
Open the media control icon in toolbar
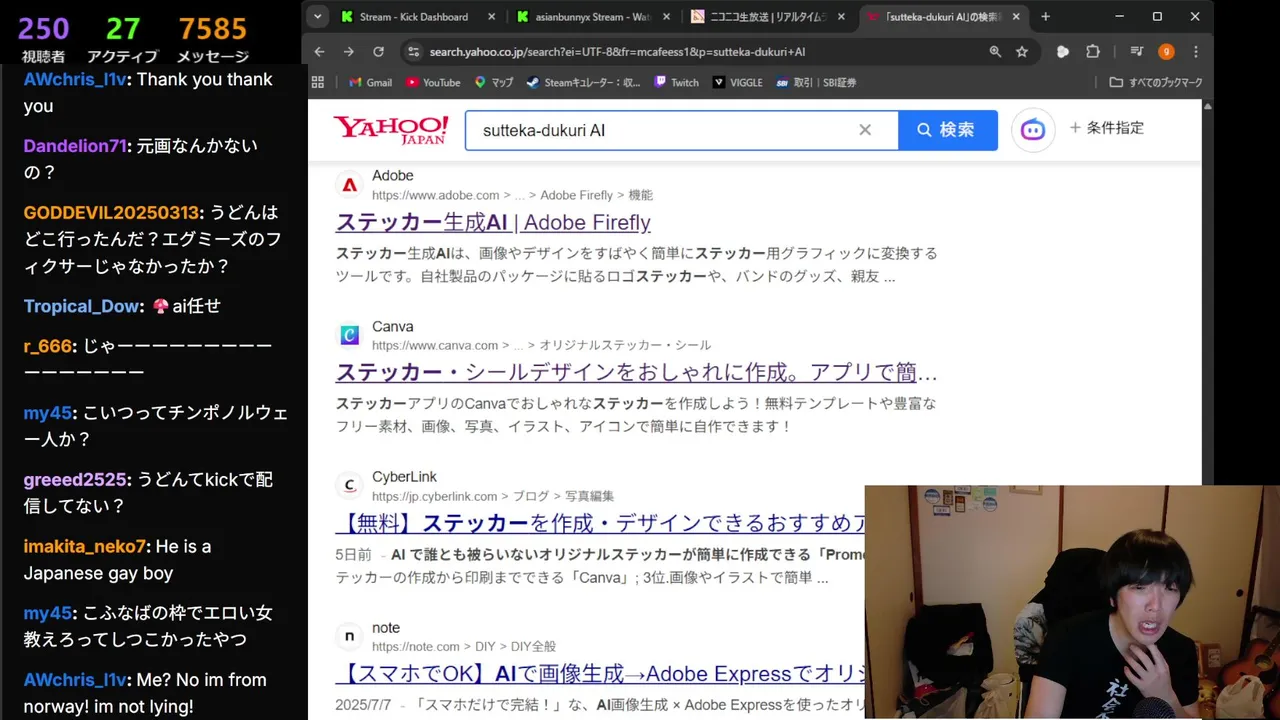(1136, 52)
